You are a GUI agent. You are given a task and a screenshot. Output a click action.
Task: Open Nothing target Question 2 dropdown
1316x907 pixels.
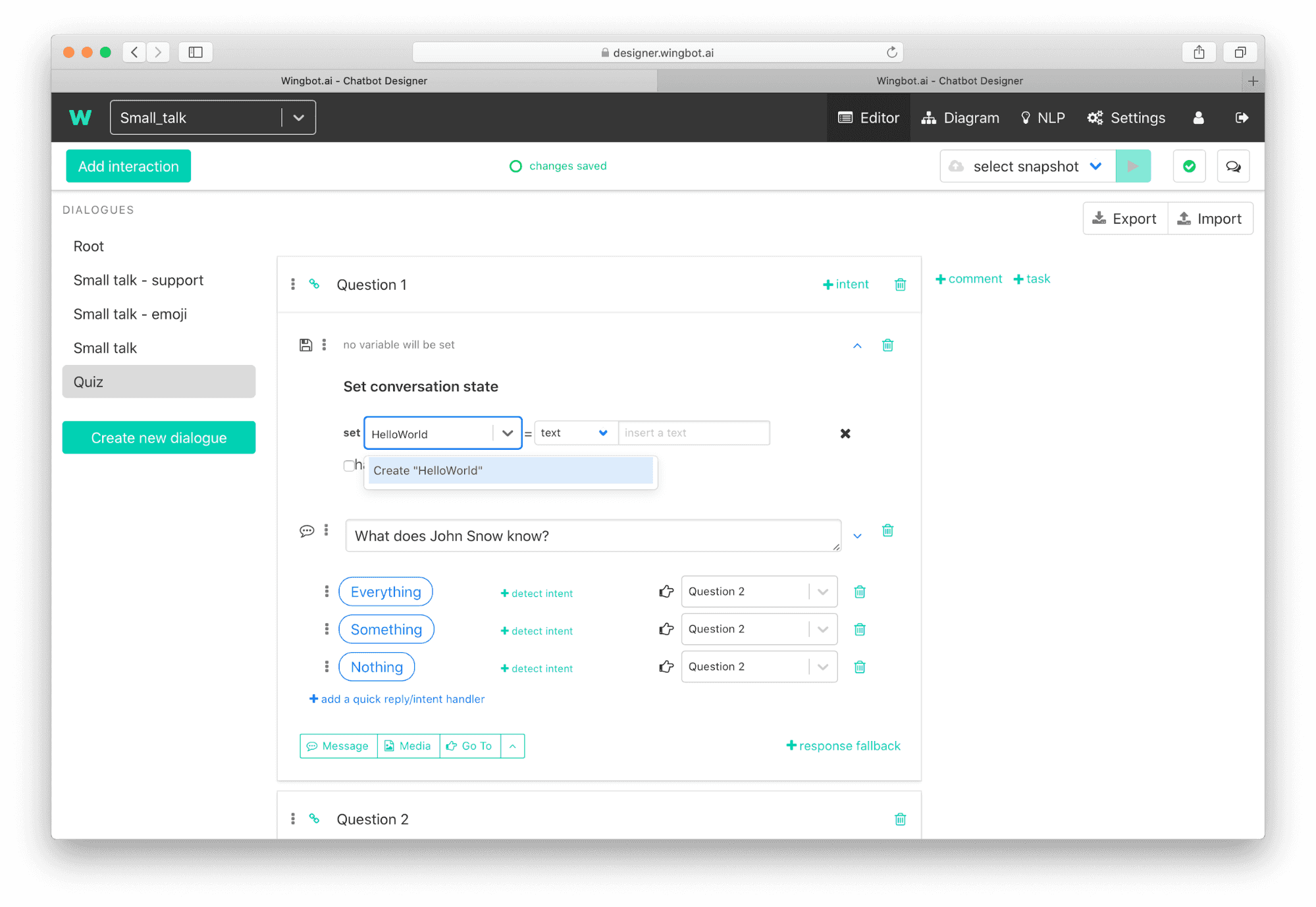coord(822,667)
